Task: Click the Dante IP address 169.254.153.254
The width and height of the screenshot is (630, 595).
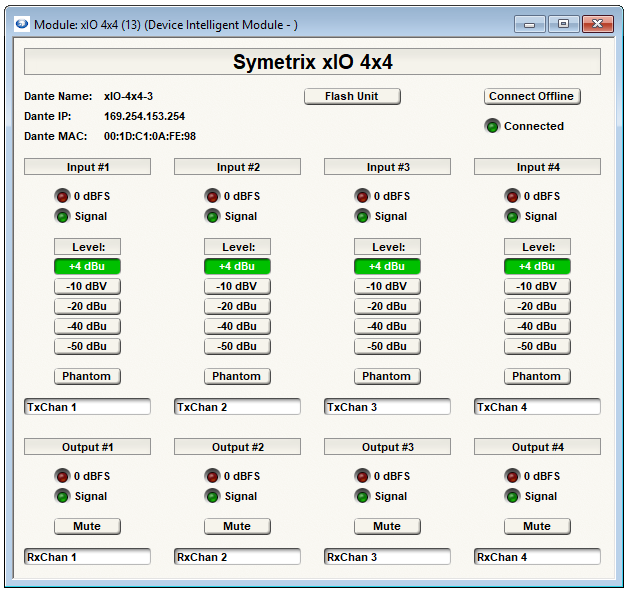Action: pyautogui.click(x=144, y=117)
